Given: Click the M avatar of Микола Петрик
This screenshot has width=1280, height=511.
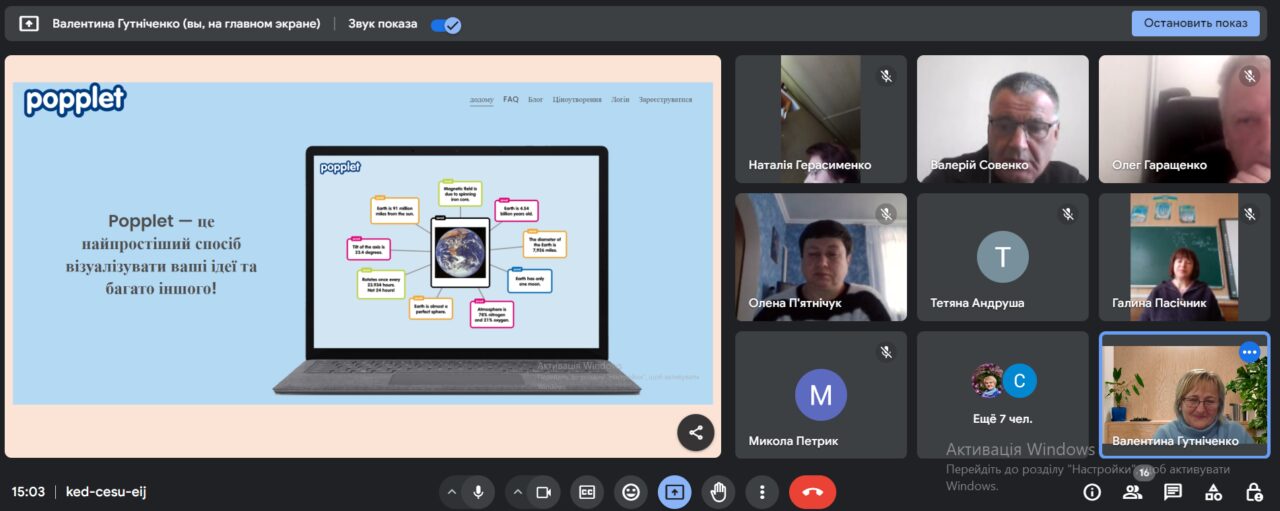Looking at the screenshot, I should [x=821, y=395].
